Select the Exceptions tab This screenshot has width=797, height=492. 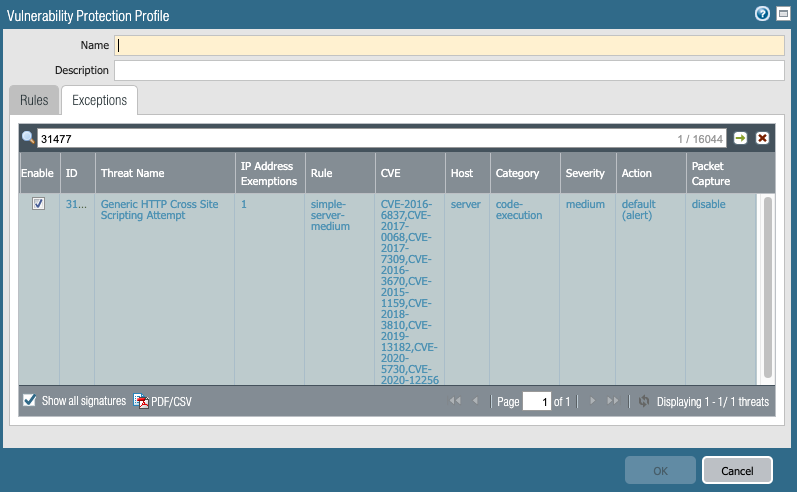coord(99,101)
